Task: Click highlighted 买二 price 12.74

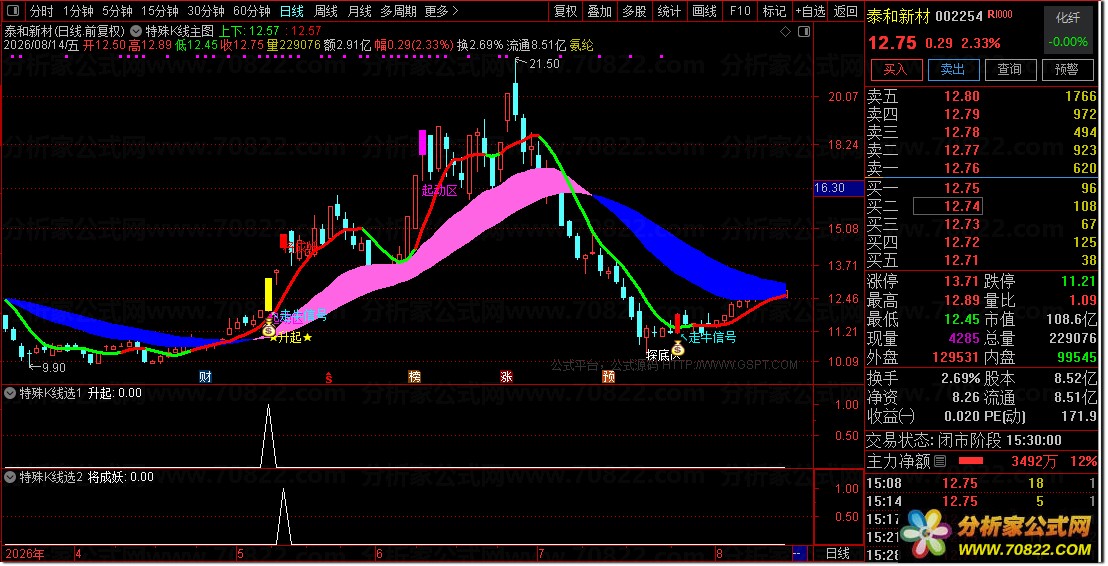Action: [x=947, y=206]
